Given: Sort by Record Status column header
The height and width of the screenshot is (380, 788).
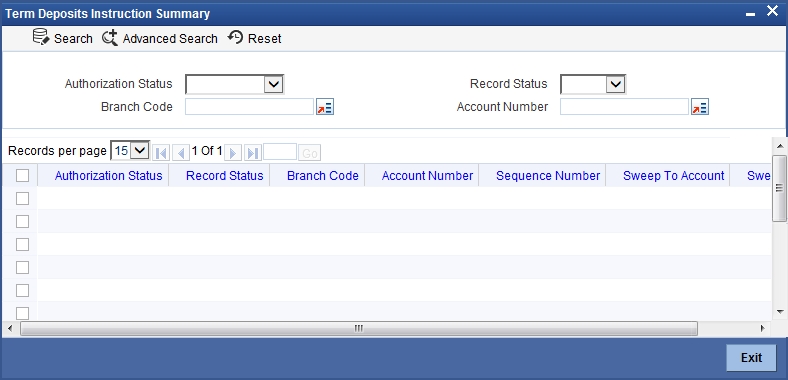Looking at the screenshot, I should coord(225,176).
